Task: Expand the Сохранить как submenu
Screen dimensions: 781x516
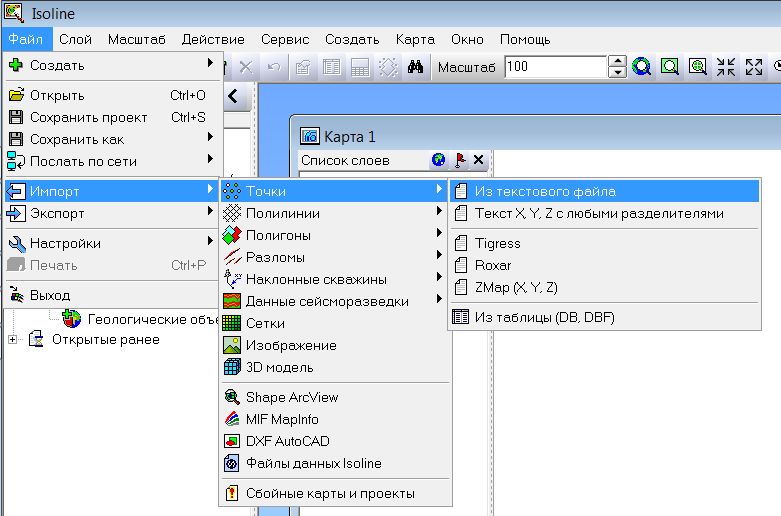Action: coord(112,139)
